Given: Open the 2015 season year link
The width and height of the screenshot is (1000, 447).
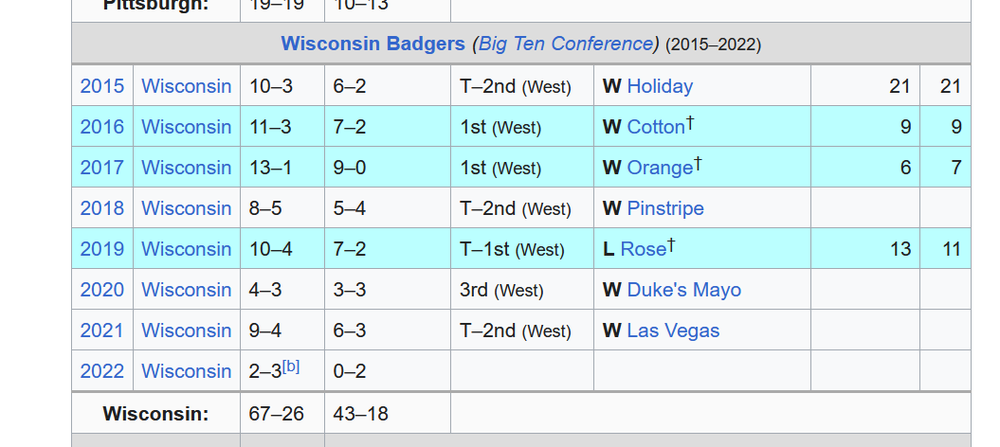Looking at the screenshot, I should click(102, 86).
